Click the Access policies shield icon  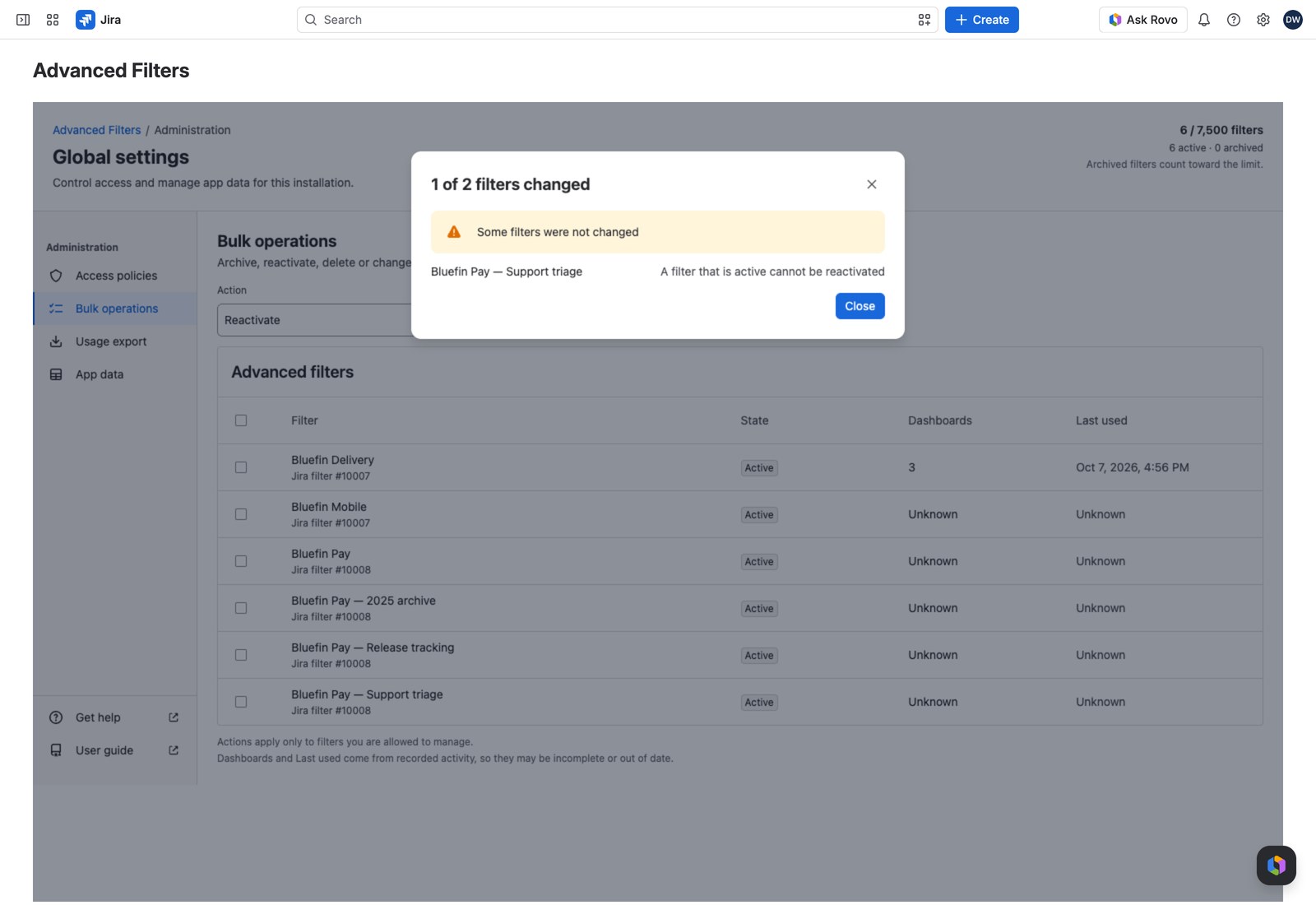[x=56, y=276]
